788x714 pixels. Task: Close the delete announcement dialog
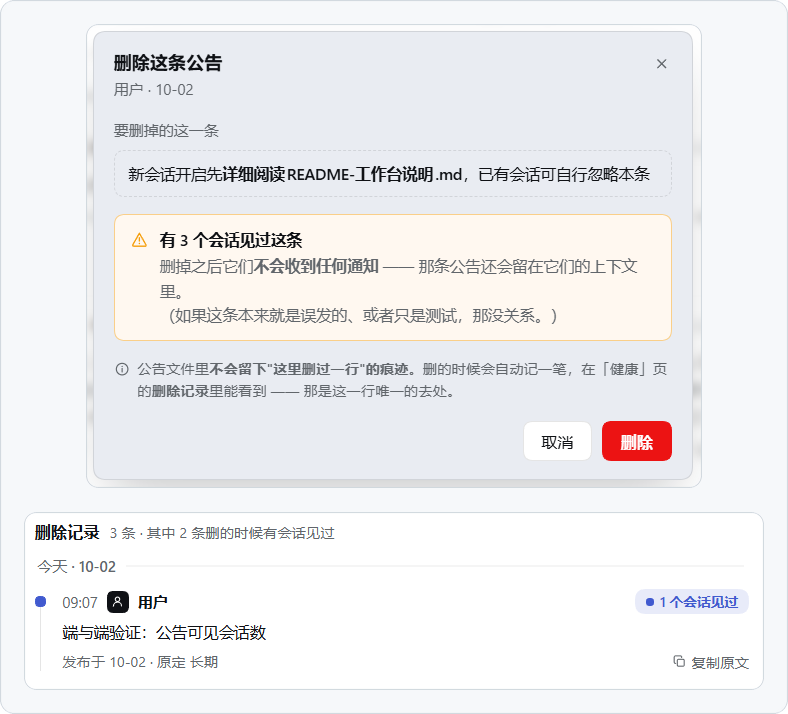(661, 64)
